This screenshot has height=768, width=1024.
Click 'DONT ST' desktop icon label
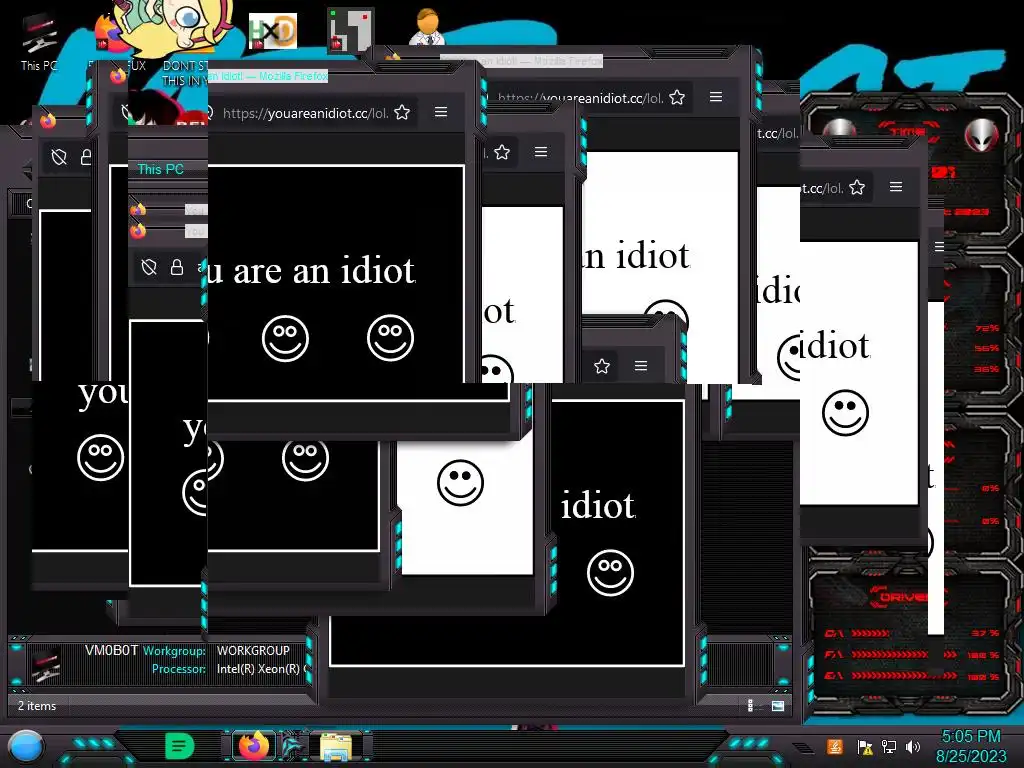(x=185, y=66)
